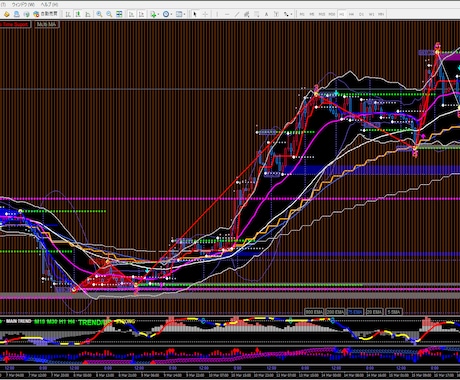Switch to the M30 timeframe

tap(332, 14)
